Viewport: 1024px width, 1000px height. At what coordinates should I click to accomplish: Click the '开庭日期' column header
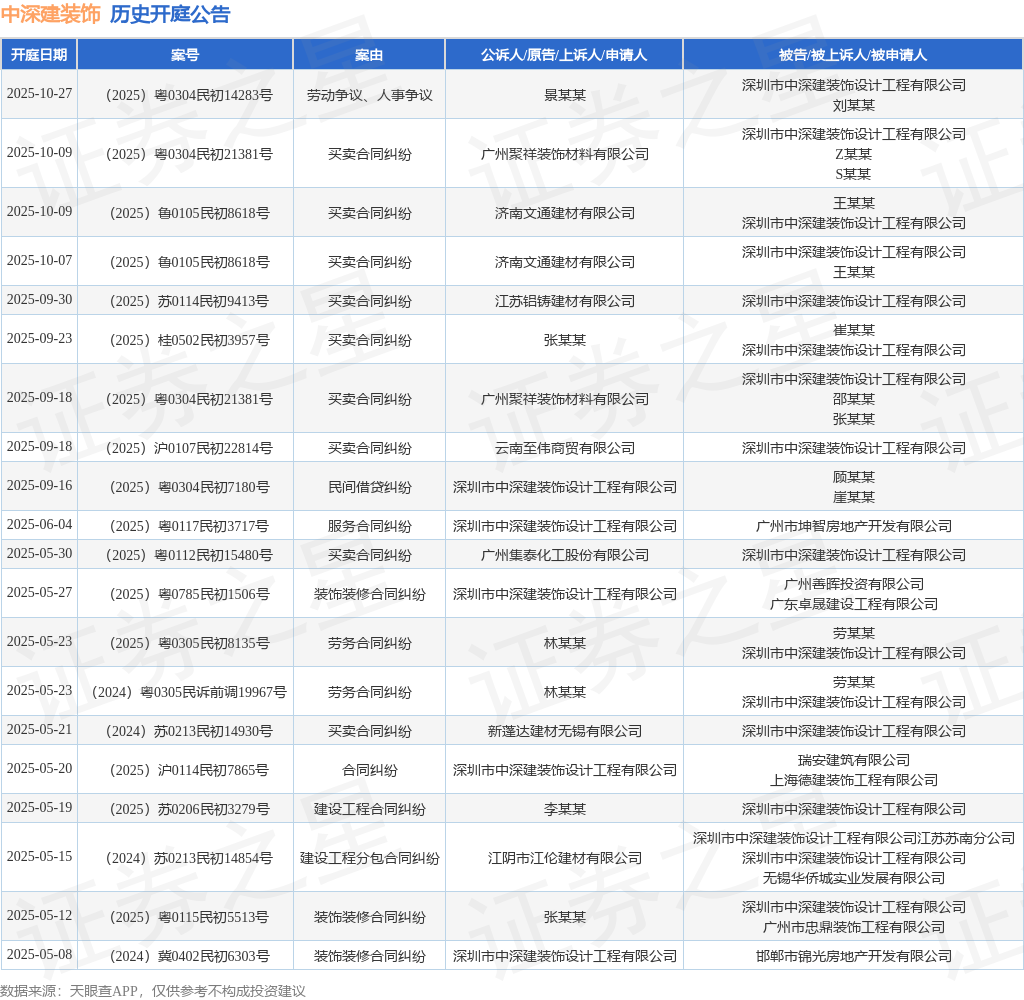39,55
